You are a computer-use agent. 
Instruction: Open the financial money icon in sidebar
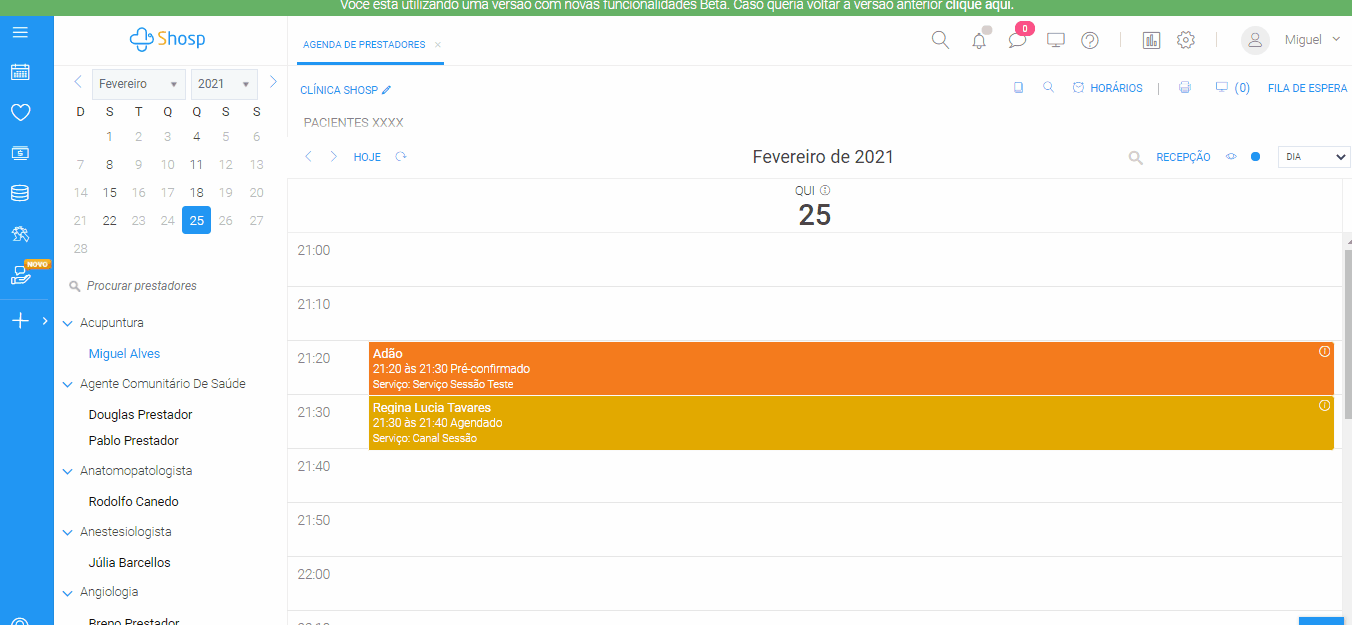click(x=20, y=153)
